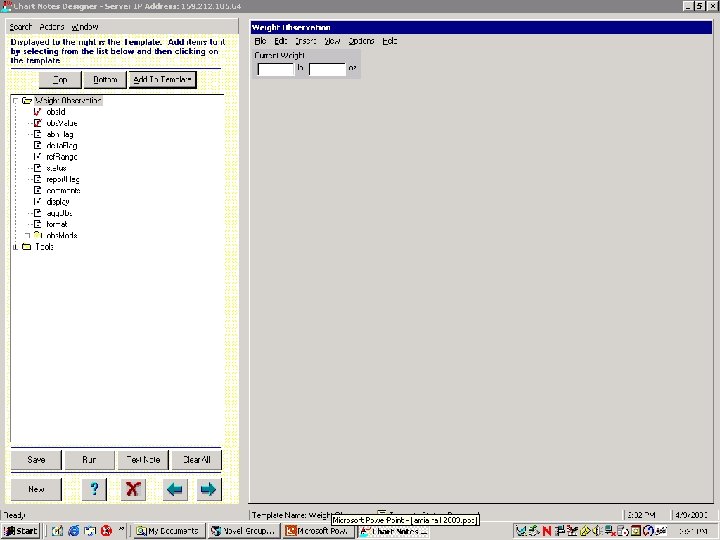This screenshot has height=540, width=720.
Task: Click the Top button
Action: 60,79
